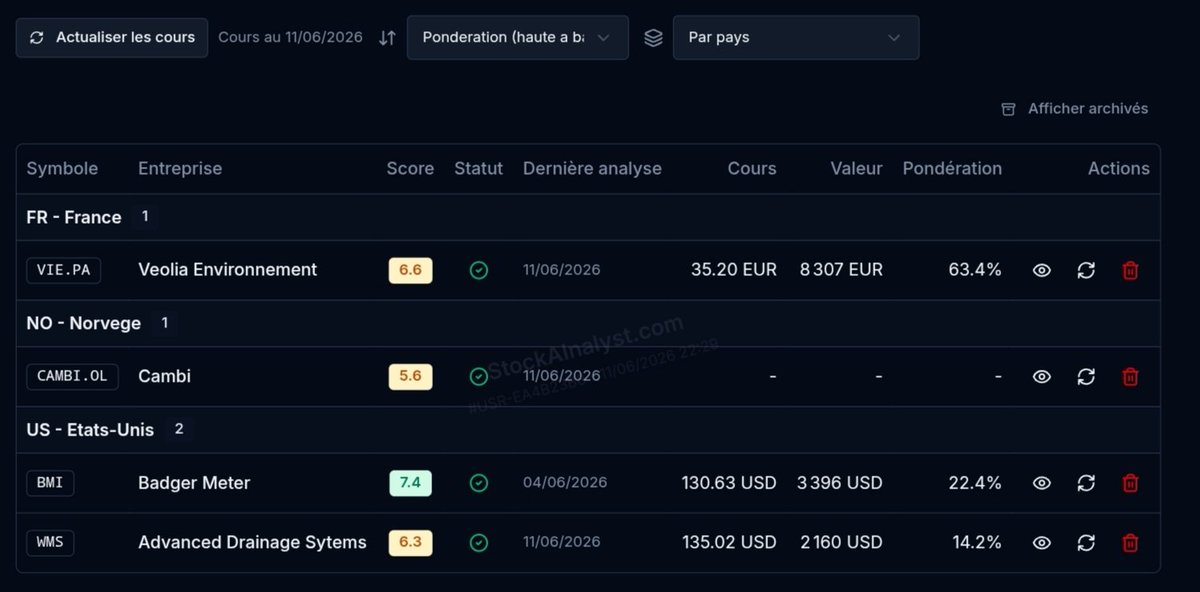This screenshot has width=1200, height=592.
Task: Click Veolia's 6.6 score badge
Action: coord(410,270)
